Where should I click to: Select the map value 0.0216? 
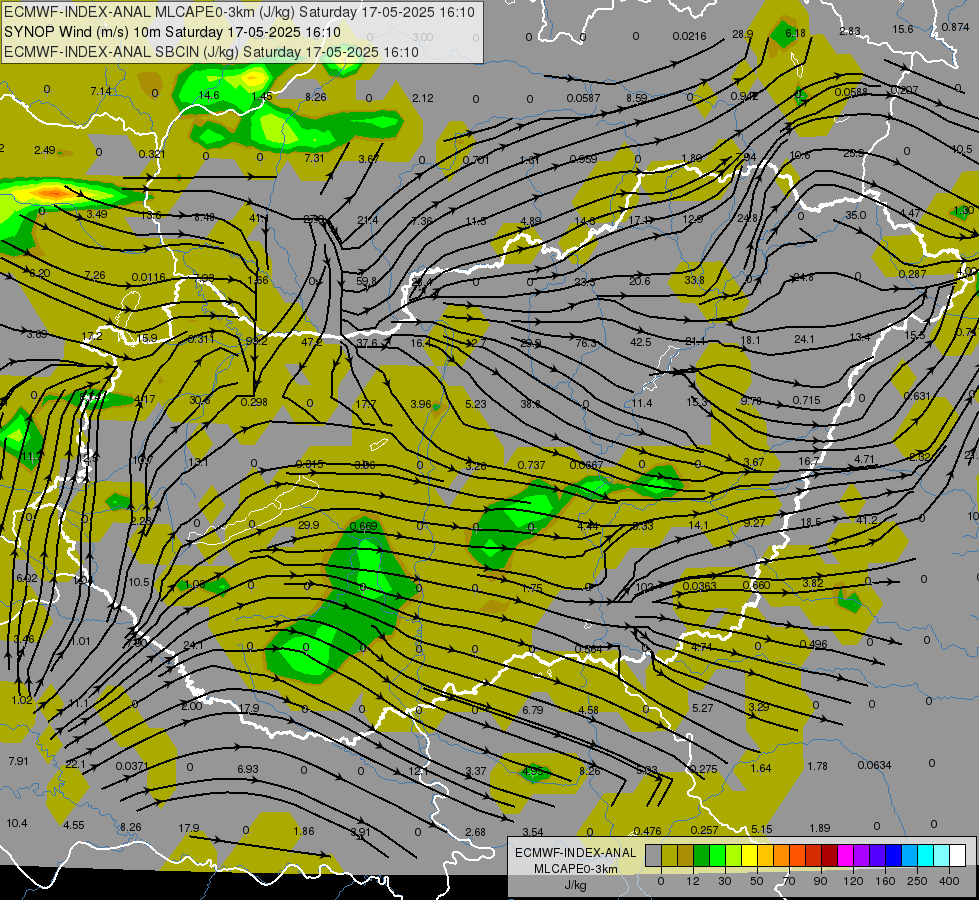(689, 36)
